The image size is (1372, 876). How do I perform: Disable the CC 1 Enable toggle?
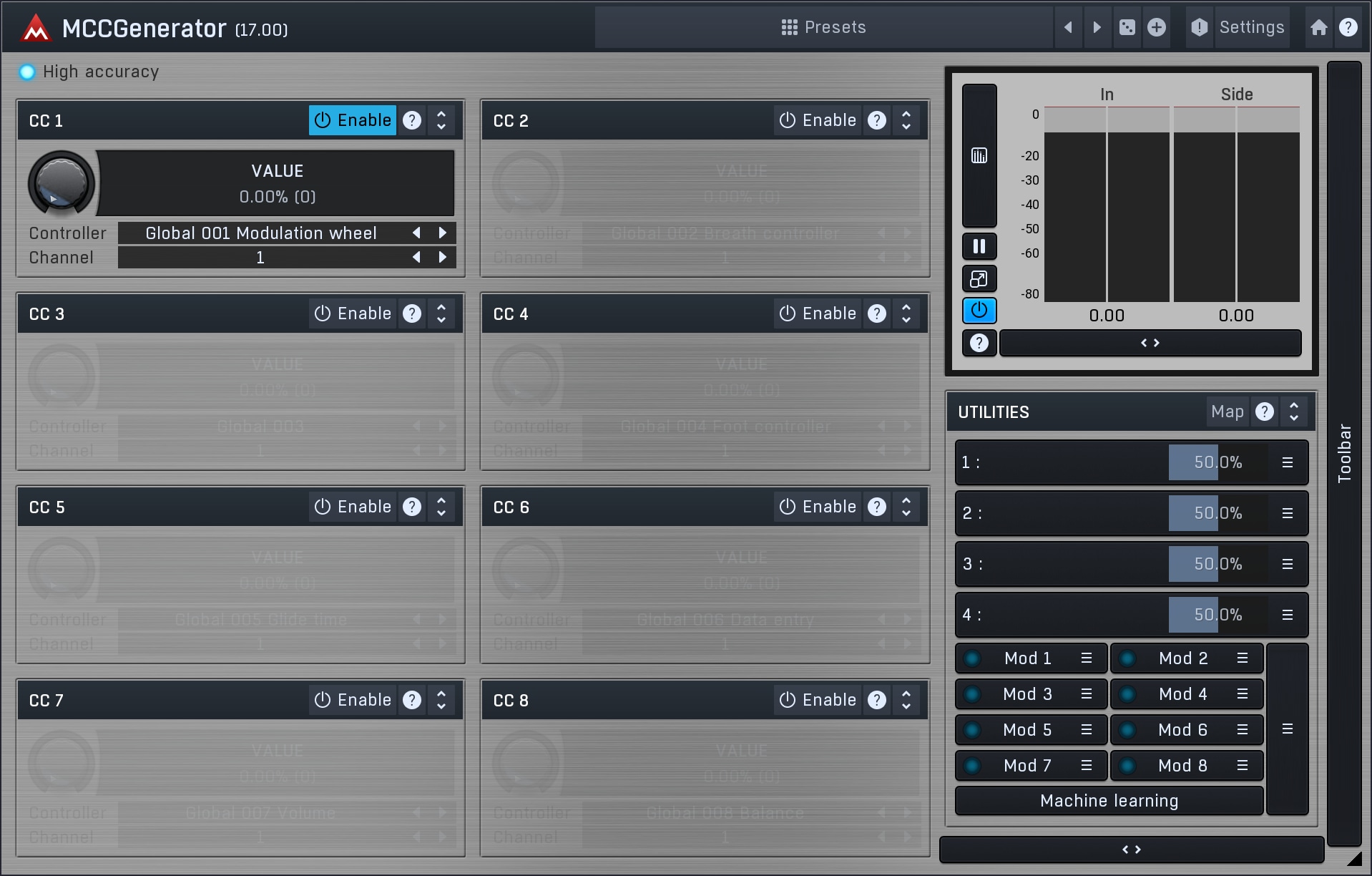tap(353, 120)
